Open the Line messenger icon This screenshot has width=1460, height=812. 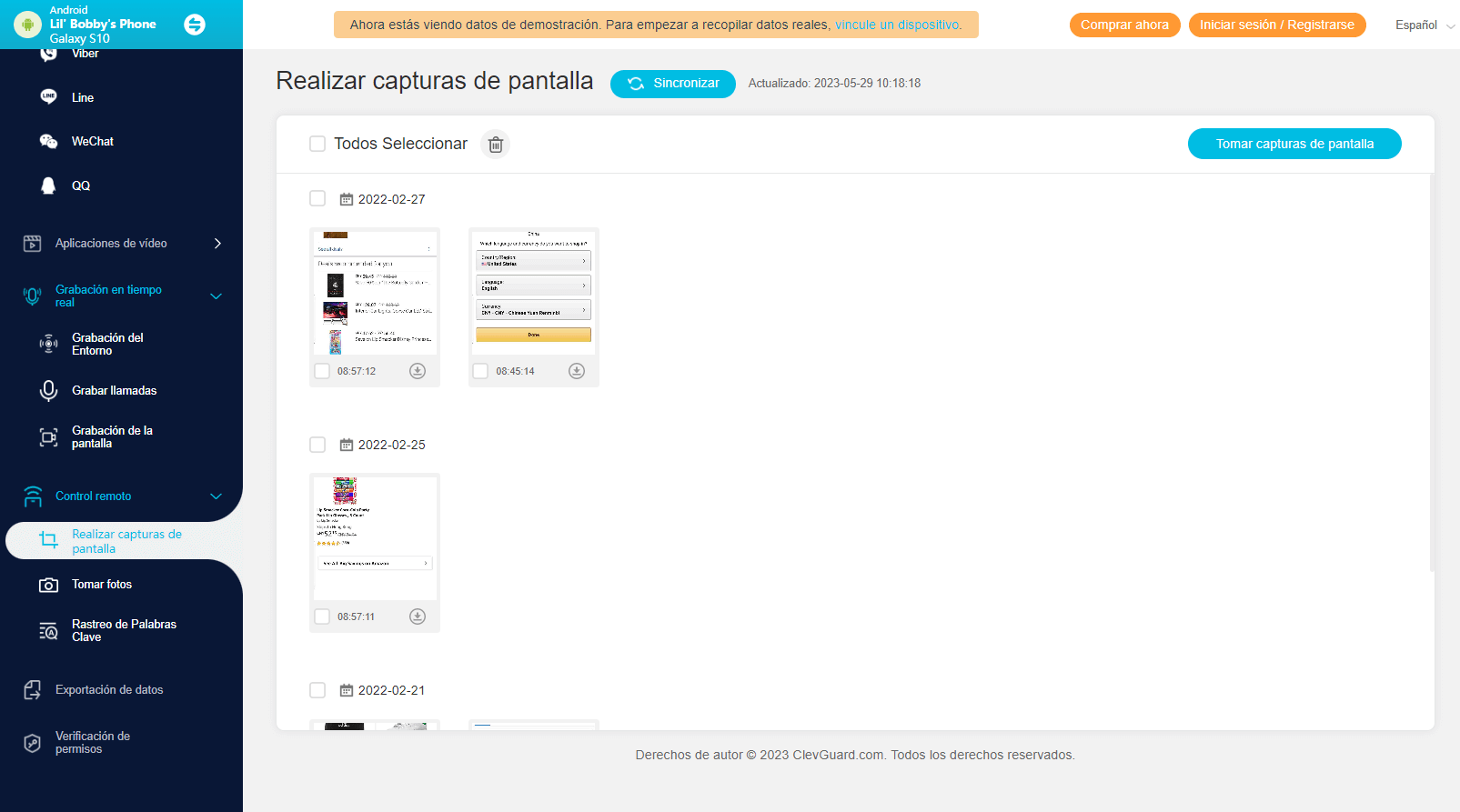[49, 96]
